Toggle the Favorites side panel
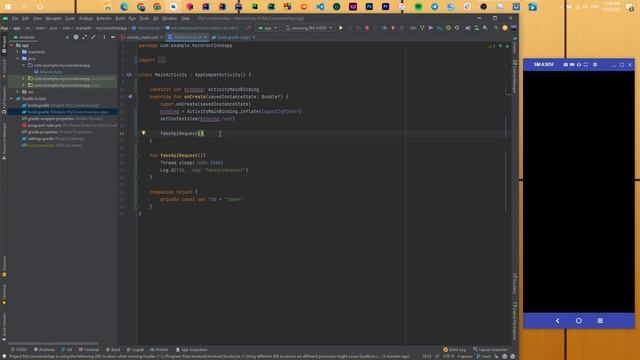The image size is (640, 360). pos(4,294)
